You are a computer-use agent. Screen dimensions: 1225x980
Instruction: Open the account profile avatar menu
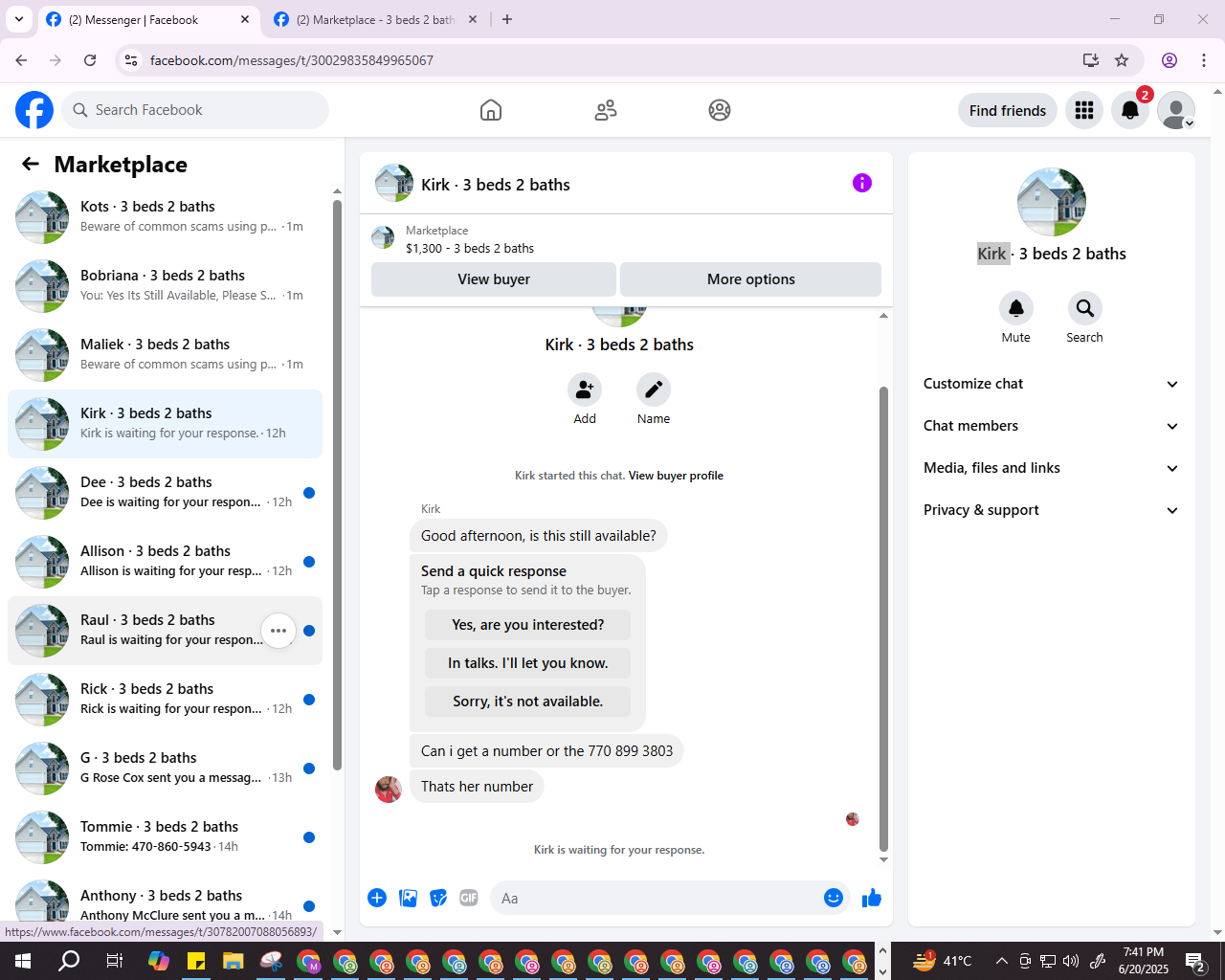(x=1176, y=110)
